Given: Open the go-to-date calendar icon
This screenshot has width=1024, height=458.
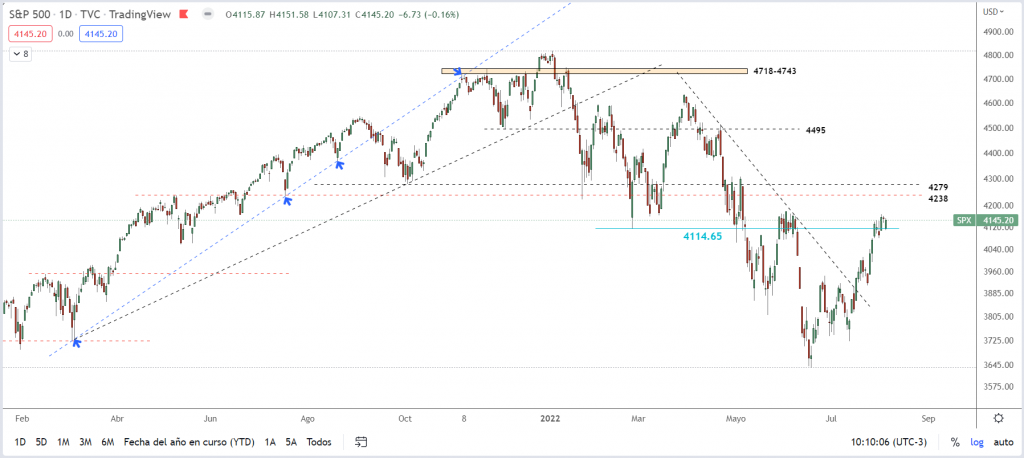Looking at the screenshot, I should click(362, 442).
